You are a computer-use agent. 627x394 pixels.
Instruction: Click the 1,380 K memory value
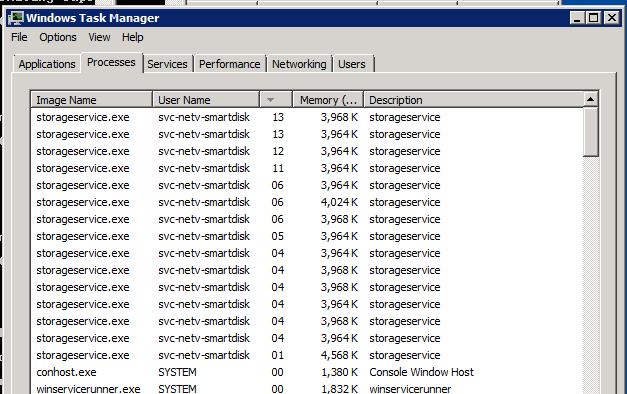pos(339,372)
